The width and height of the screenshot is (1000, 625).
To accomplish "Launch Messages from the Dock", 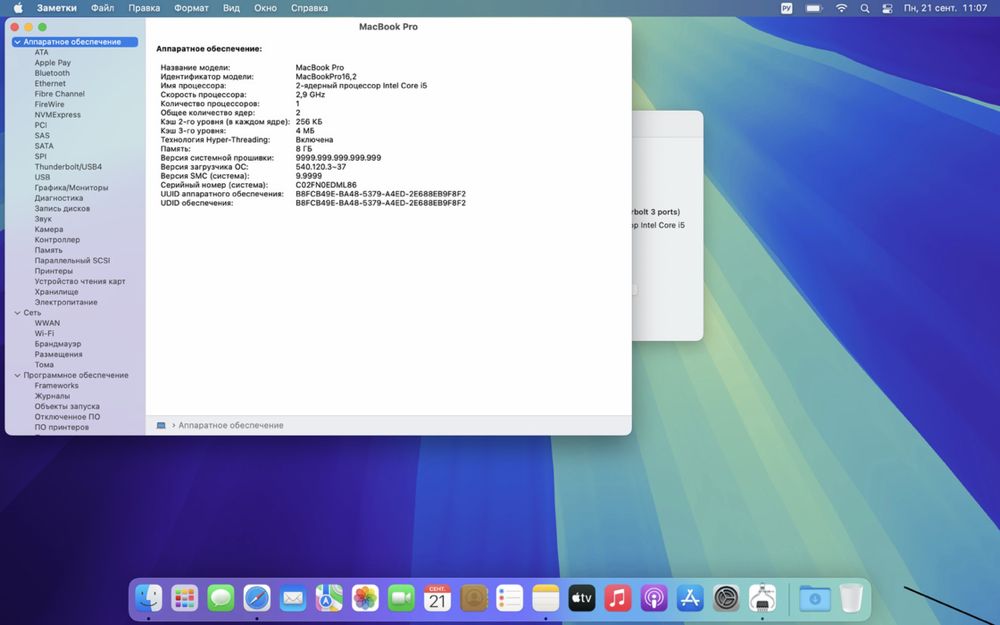I will (221, 598).
